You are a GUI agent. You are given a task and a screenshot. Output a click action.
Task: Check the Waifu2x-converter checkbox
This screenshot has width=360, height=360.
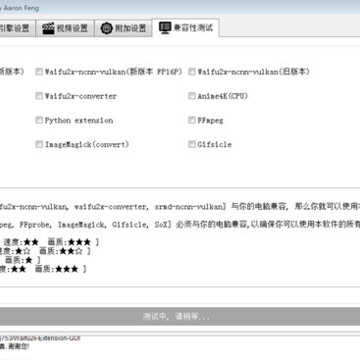39,96
